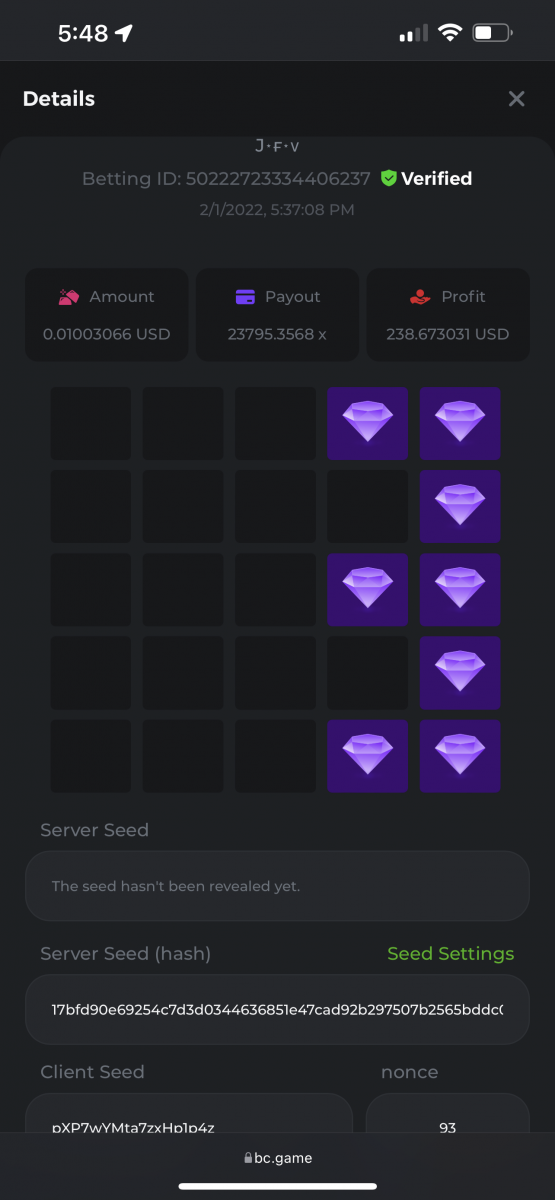This screenshot has height=1200, width=555.
Task: Tap the empty top-left grid tile
Action: [91, 423]
